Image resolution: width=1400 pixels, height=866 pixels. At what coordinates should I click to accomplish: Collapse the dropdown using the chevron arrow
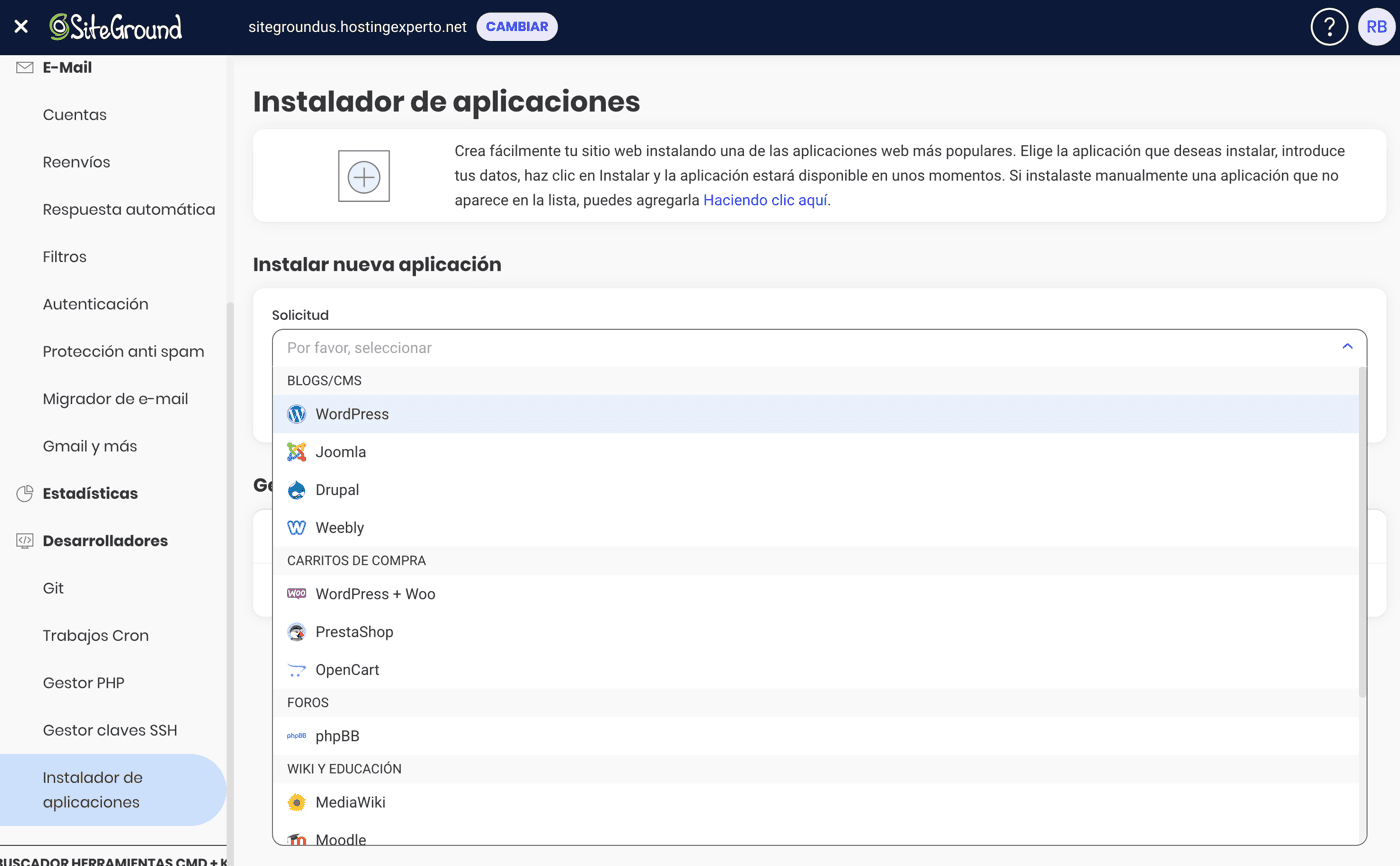[x=1347, y=347]
